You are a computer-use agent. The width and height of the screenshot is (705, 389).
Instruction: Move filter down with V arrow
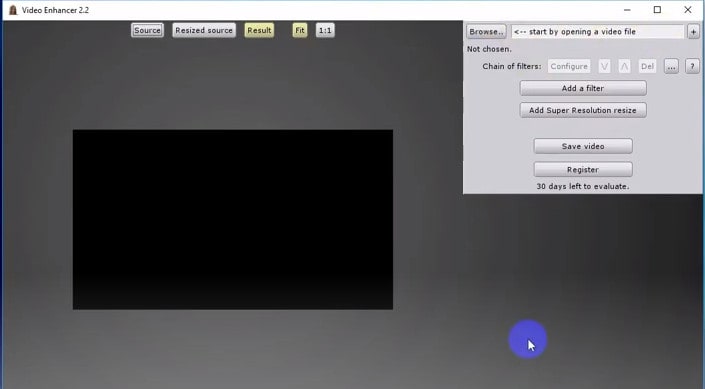(604, 66)
